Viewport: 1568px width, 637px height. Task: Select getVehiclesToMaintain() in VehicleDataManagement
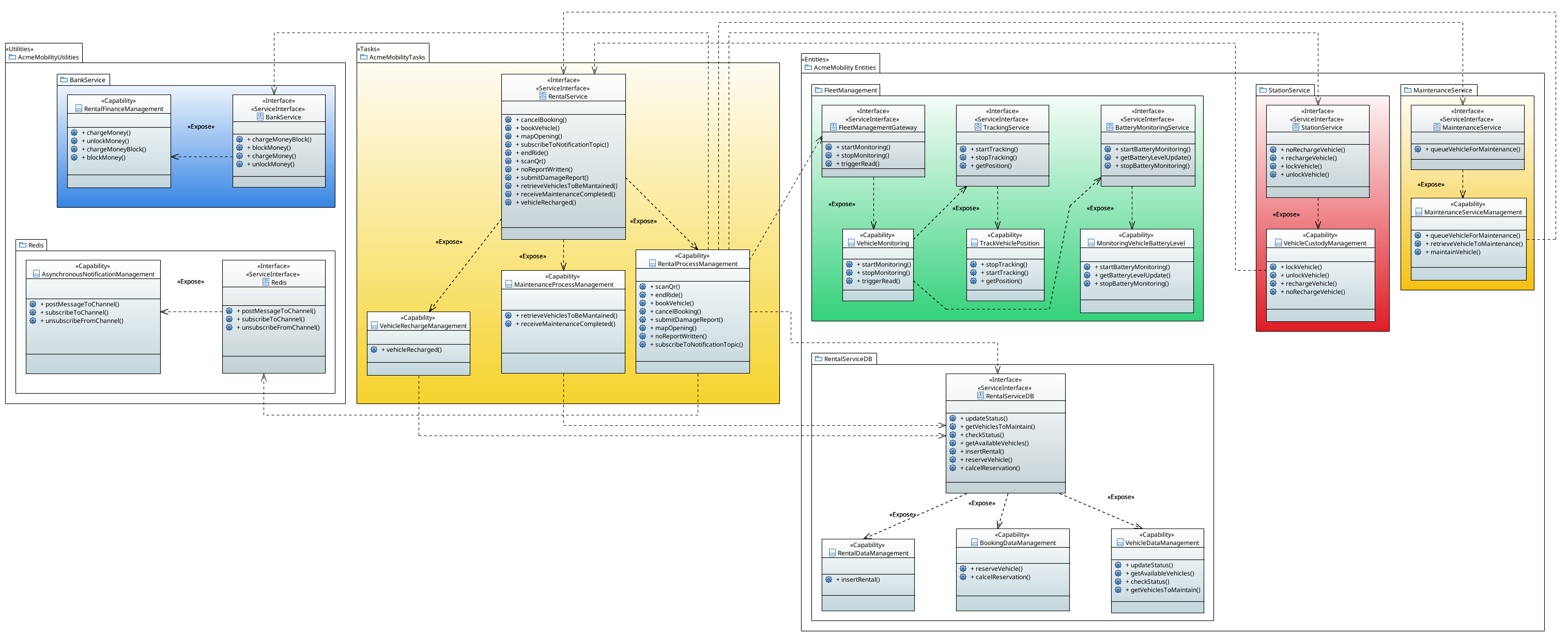click(1163, 589)
